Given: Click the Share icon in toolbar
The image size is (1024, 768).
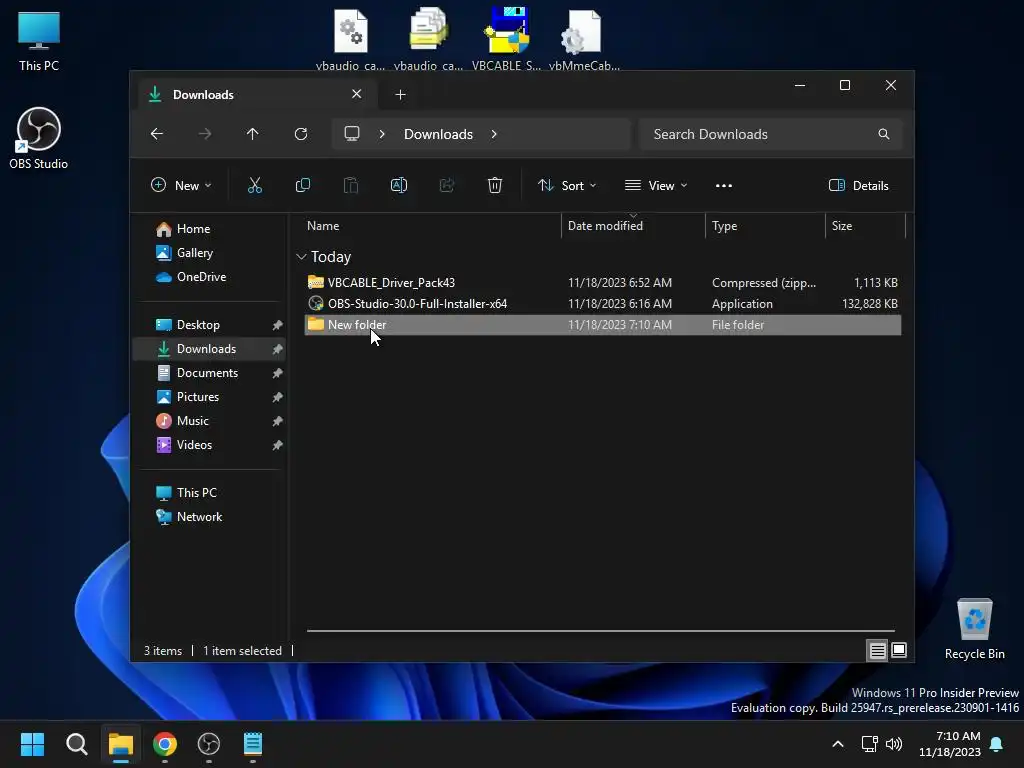Looking at the screenshot, I should tap(447, 185).
